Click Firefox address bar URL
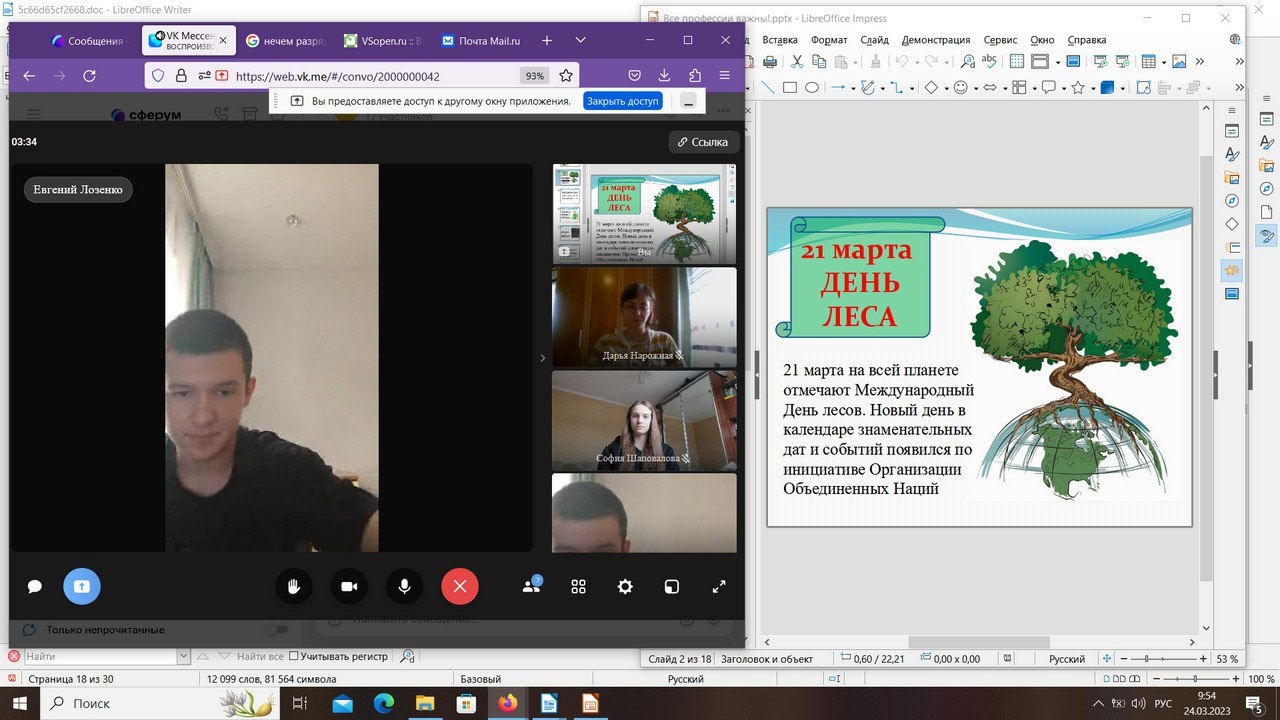This screenshot has height=720, width=1280. [x=338, y=75]
